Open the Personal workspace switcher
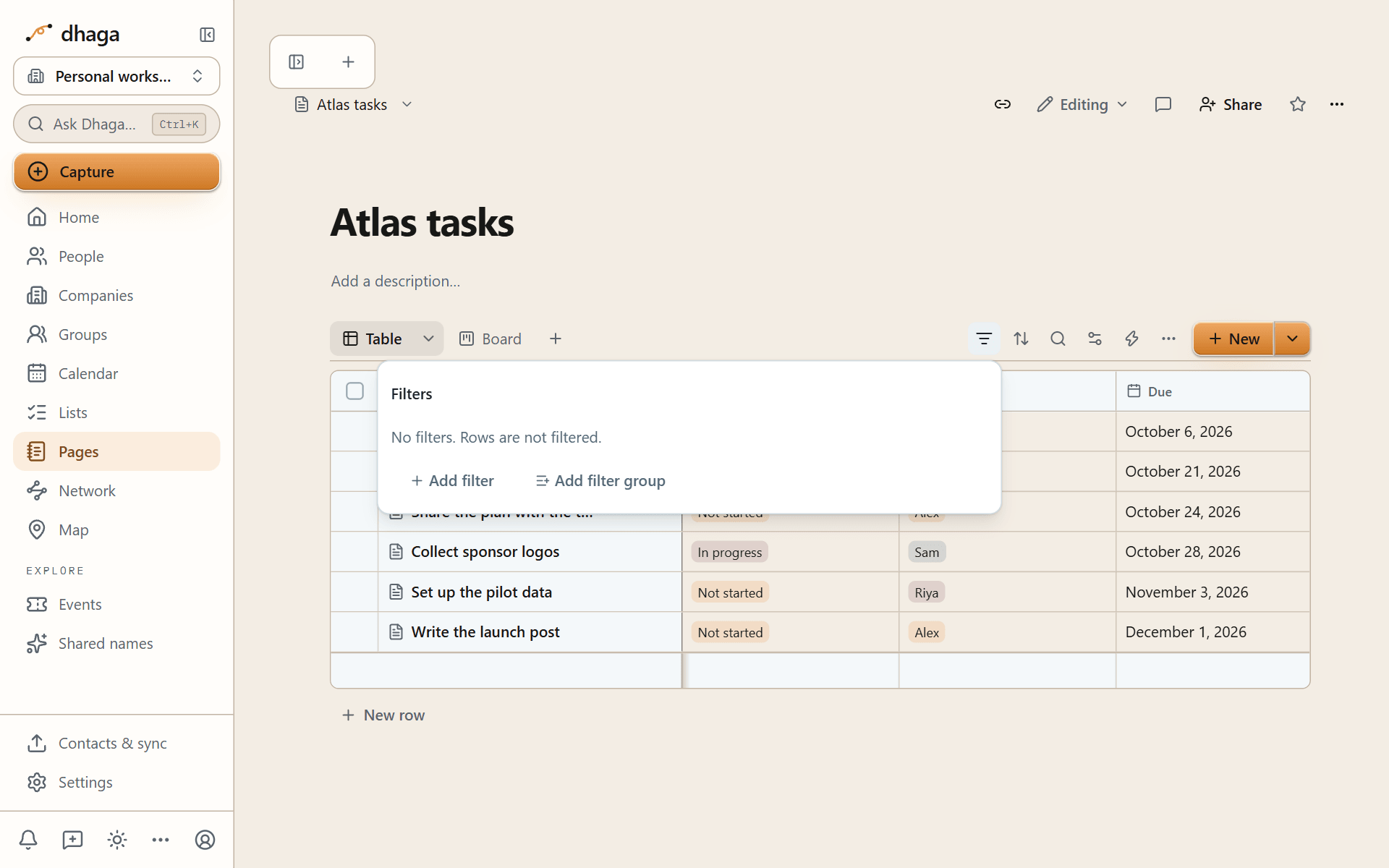1389x868 pixels. 116,76
